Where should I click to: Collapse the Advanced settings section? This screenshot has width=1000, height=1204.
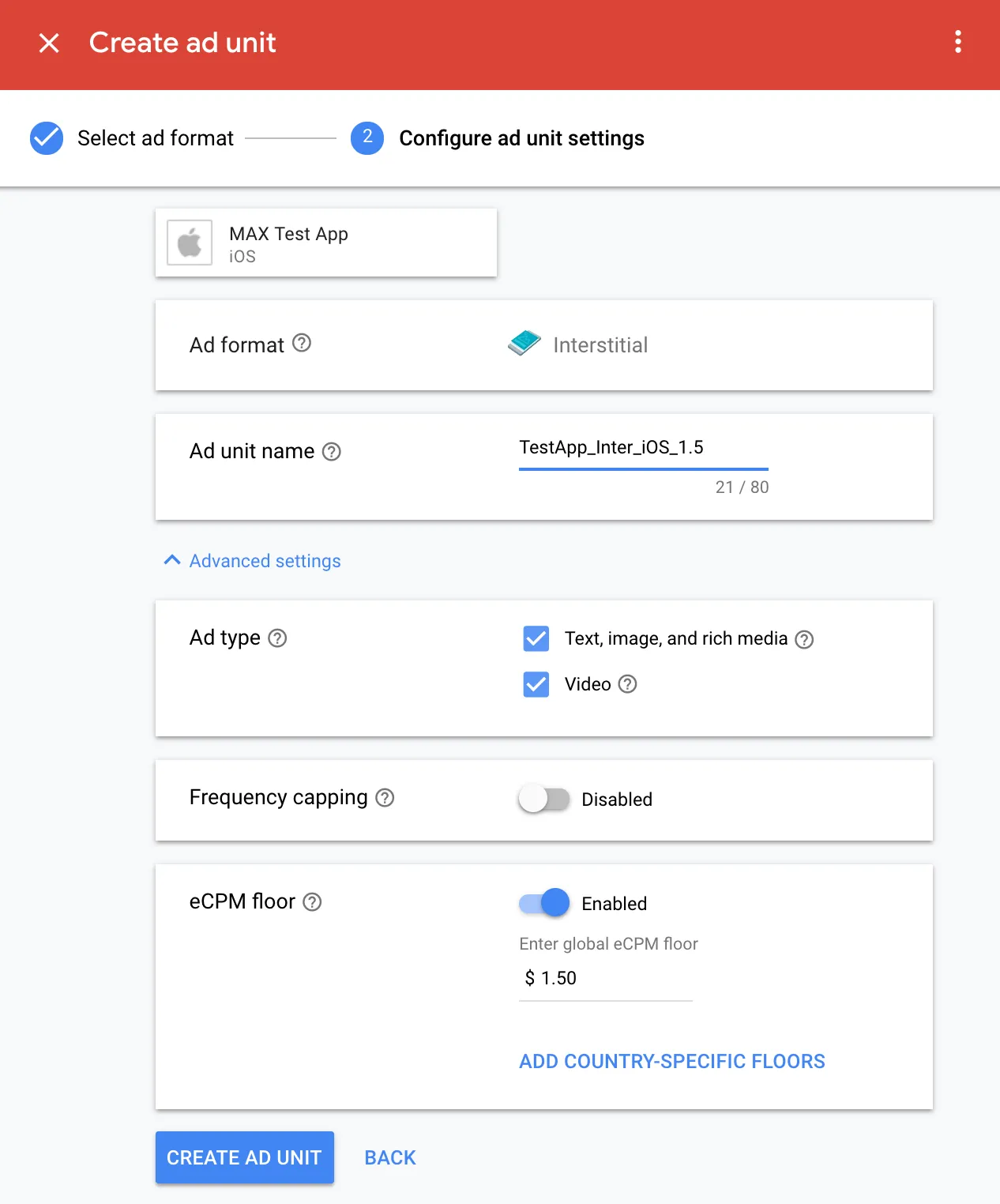coord(251,561)
